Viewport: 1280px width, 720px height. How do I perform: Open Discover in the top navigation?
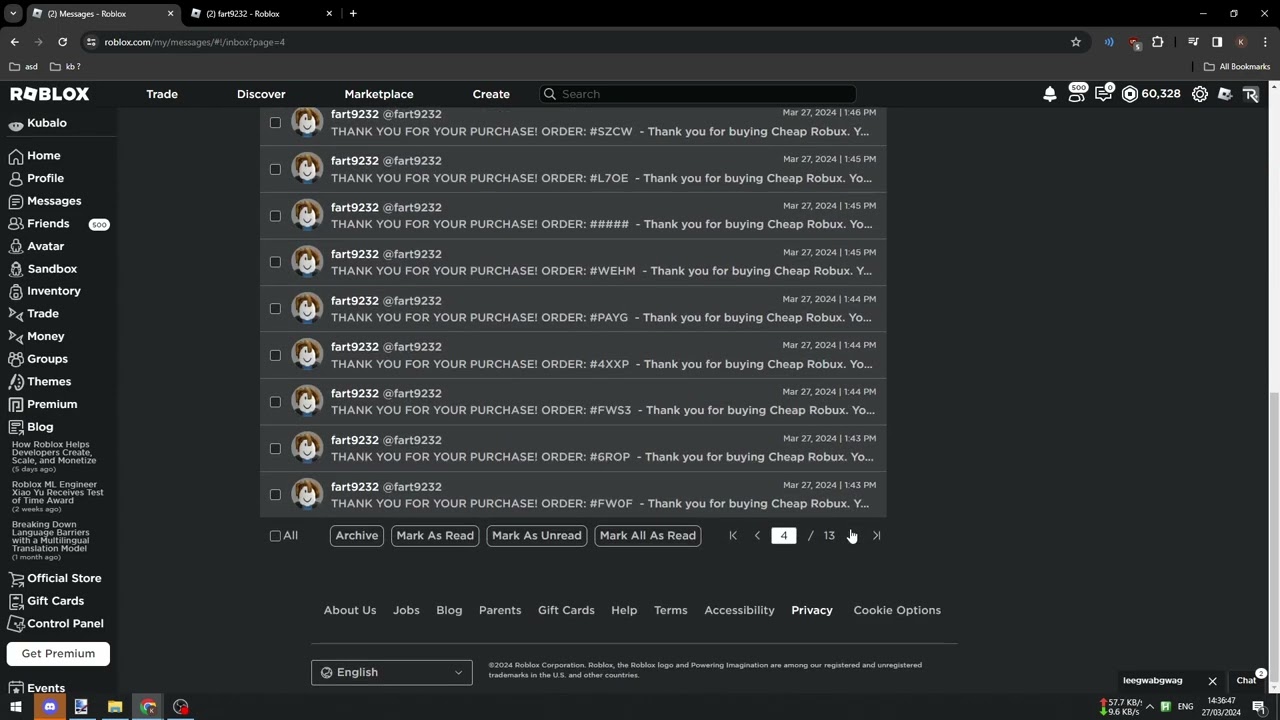point(261,94)
